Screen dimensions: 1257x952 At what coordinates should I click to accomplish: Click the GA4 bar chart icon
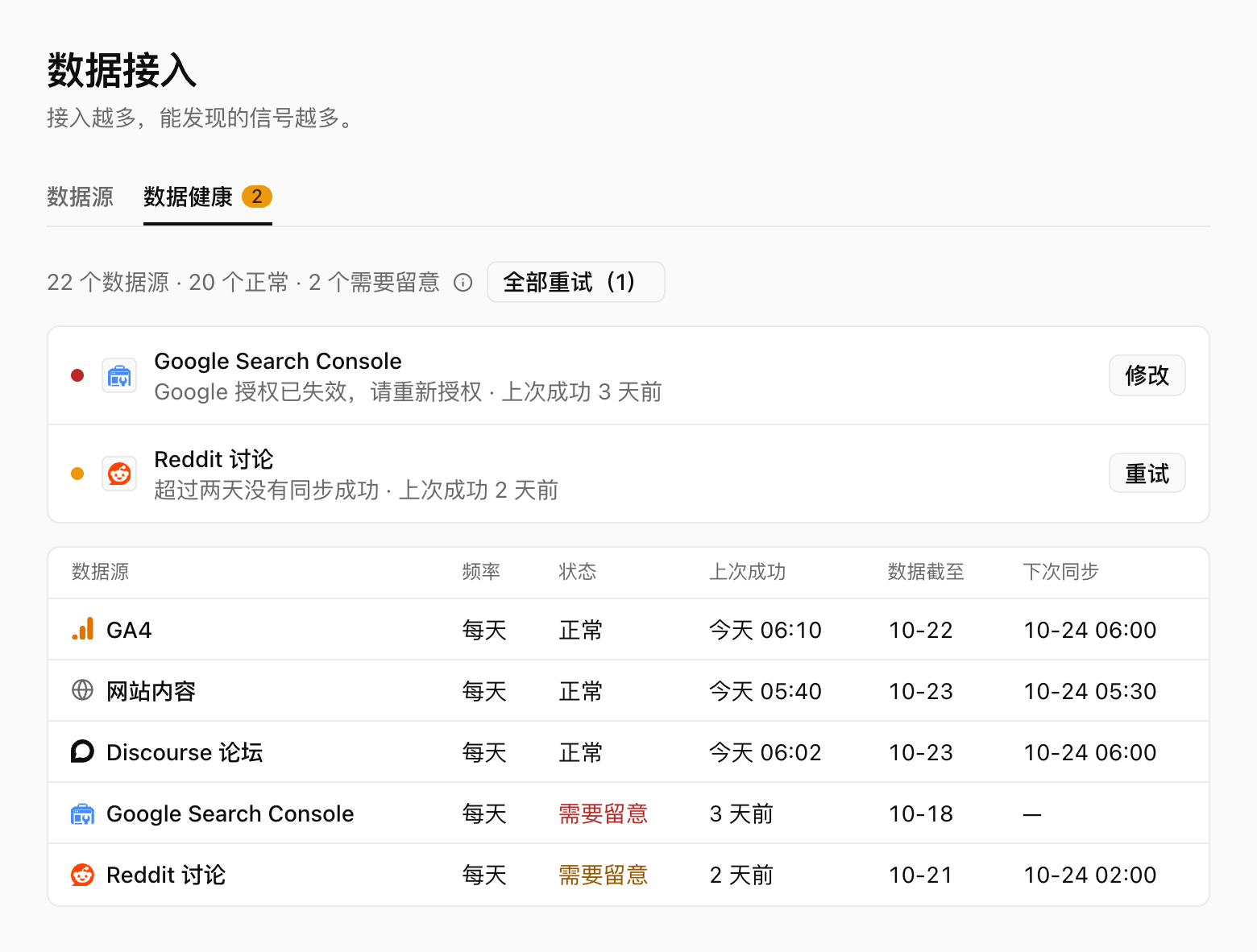pos(83,629)
